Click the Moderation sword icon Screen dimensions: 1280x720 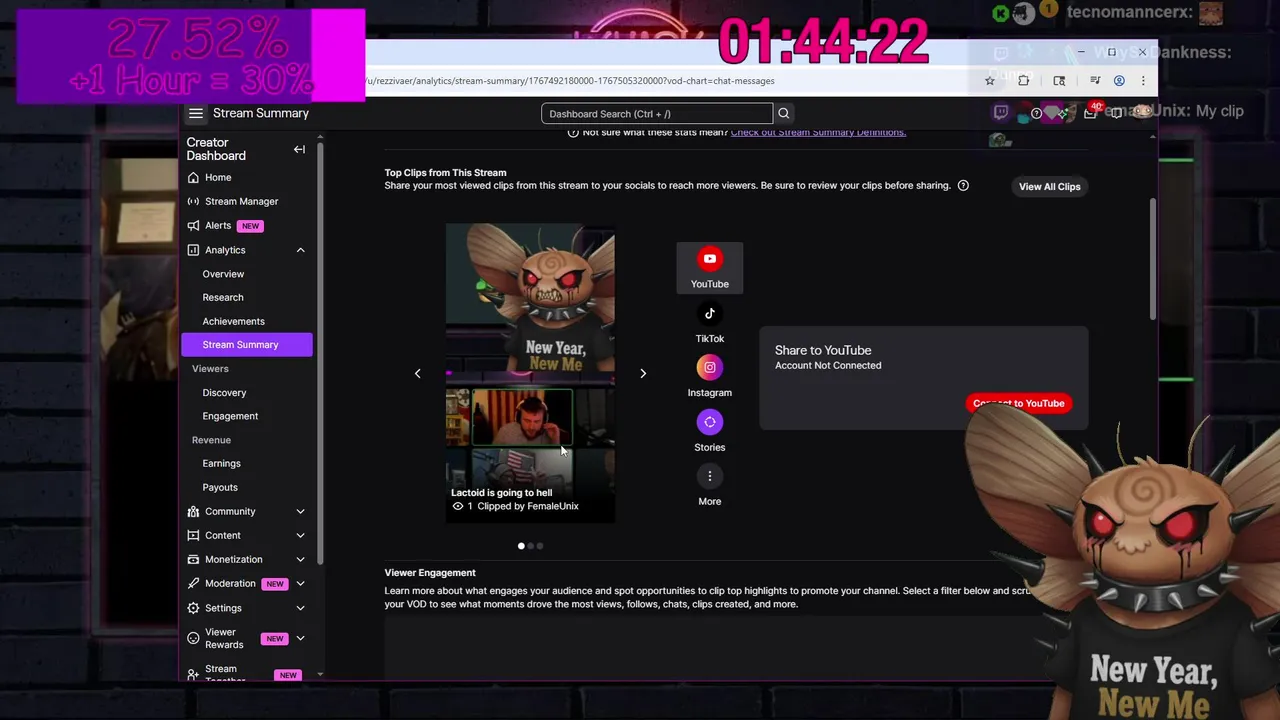coord(194,583)
